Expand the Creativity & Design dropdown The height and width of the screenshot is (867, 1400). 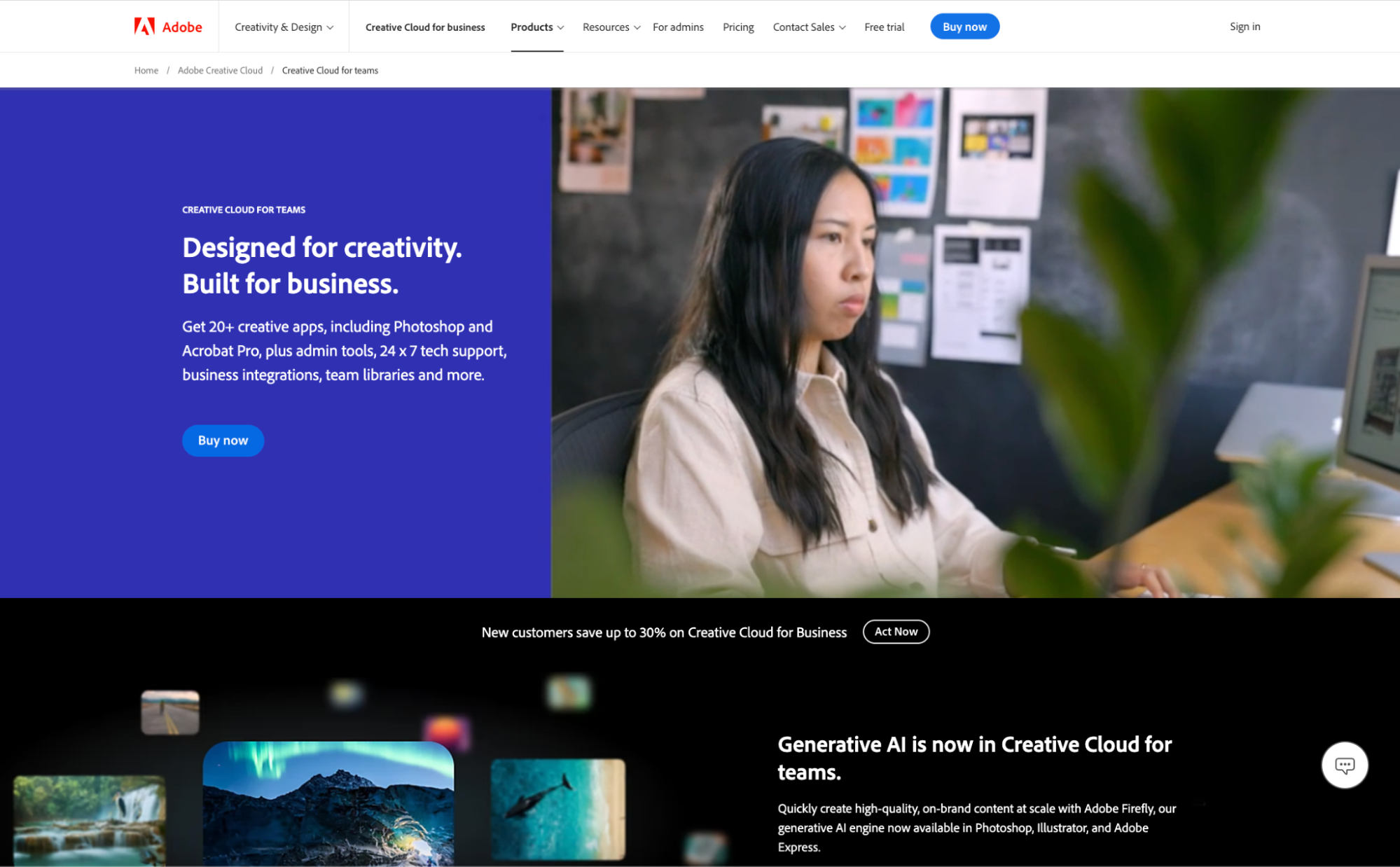click(283, 26)
